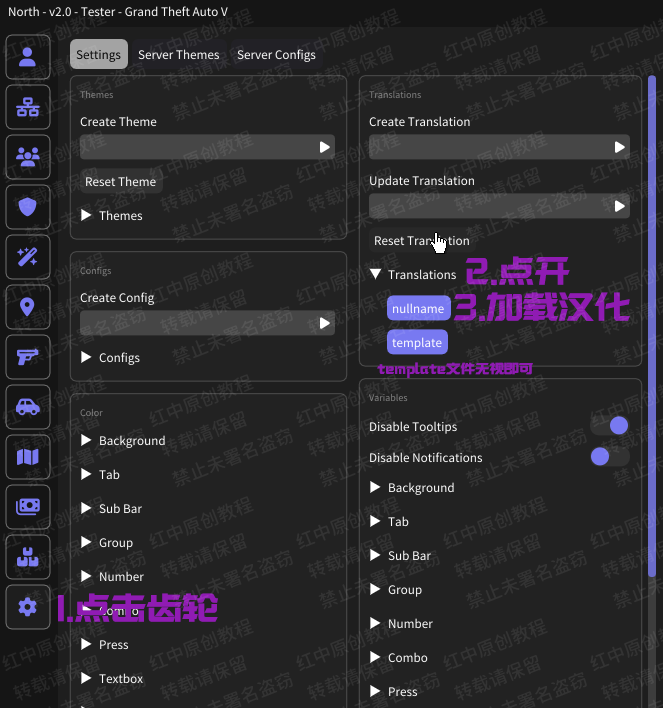Image resolution: width=663 pixels, height=708 pixels.
Task: Open the player profile sidebar icon
Action: [27, 57]
